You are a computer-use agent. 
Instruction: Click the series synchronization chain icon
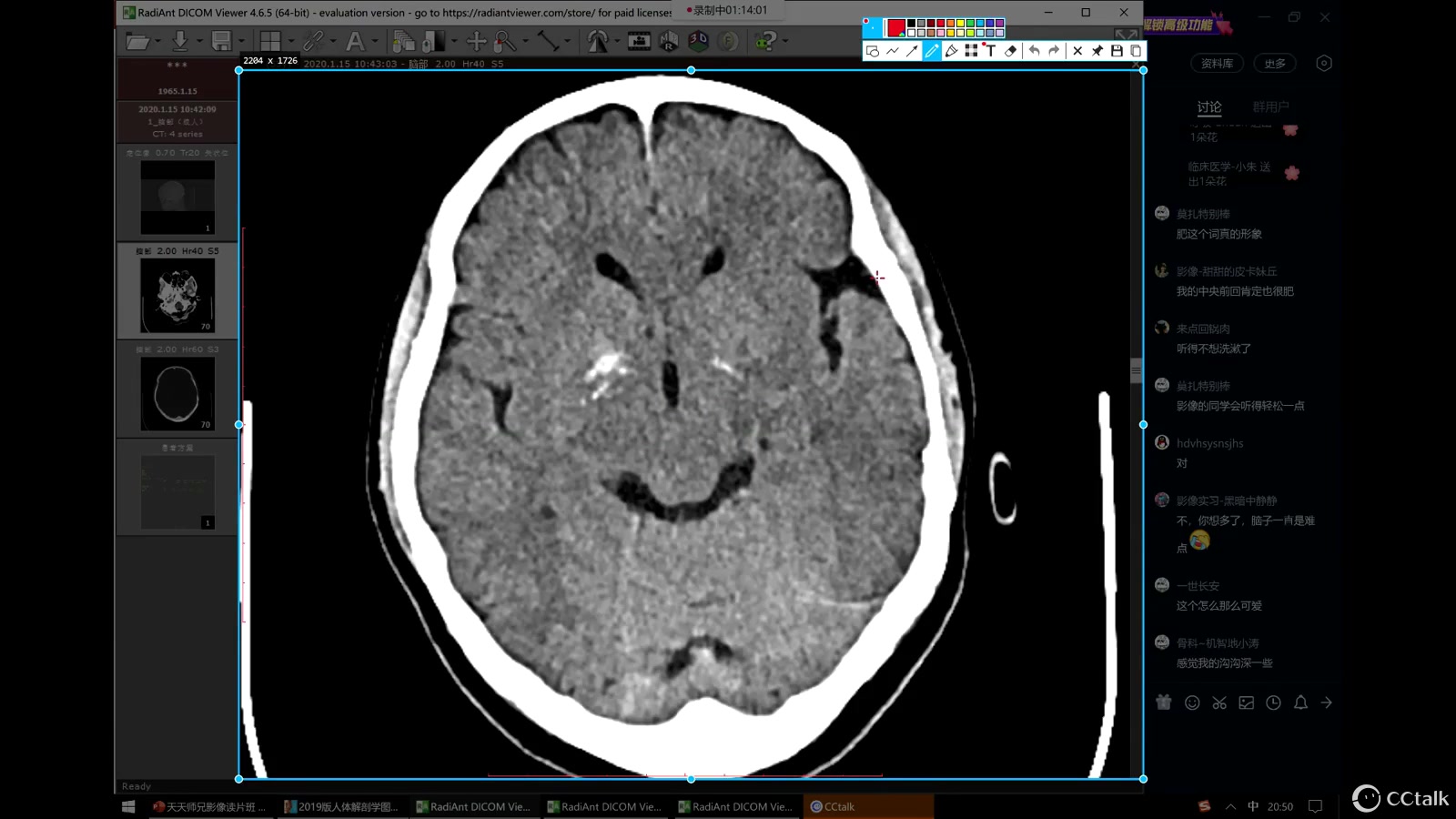pos(313,41)
